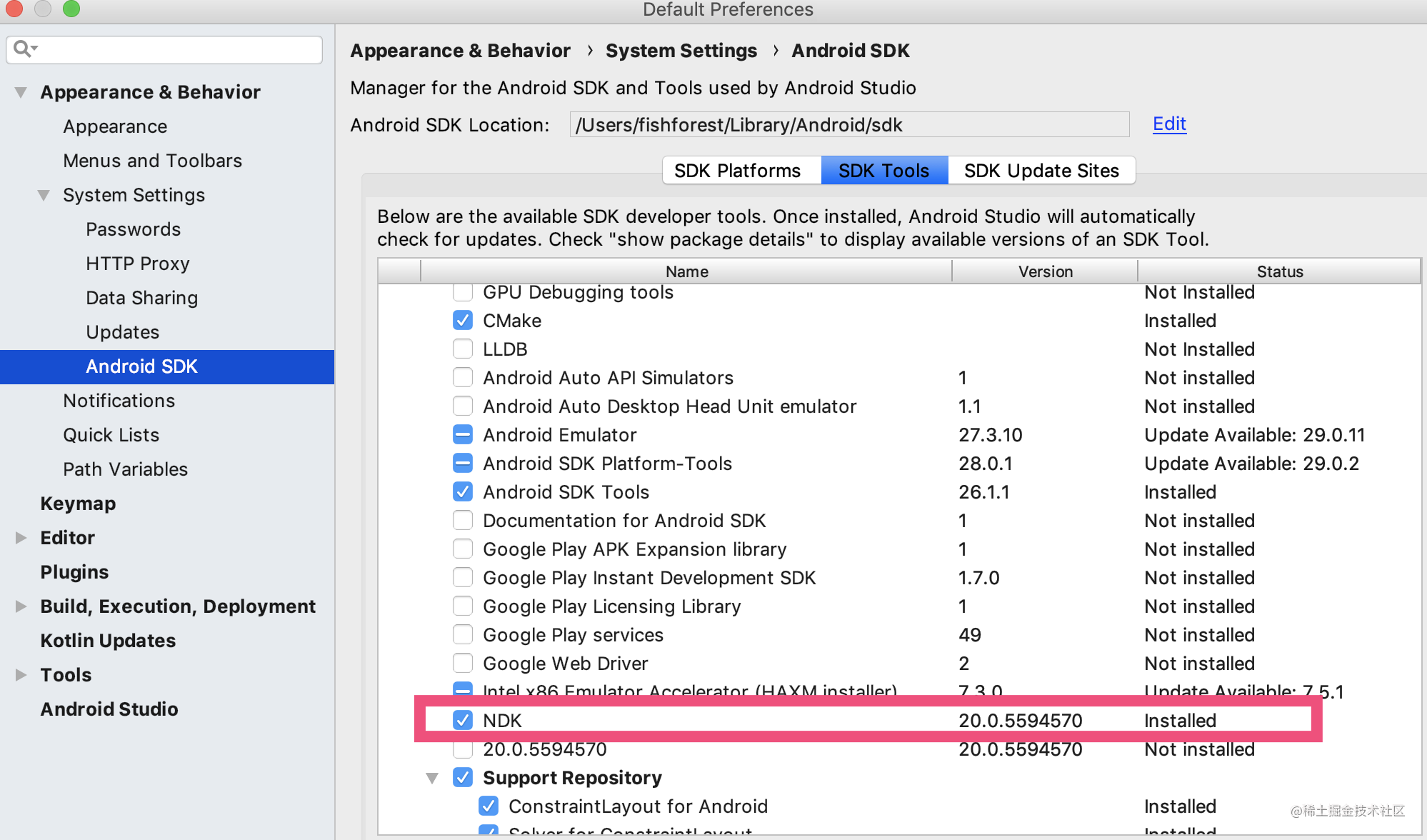This screenshot has width=1427, height=840.
Task: Click Edit to change SDK location
Action: pos(1170,124)
